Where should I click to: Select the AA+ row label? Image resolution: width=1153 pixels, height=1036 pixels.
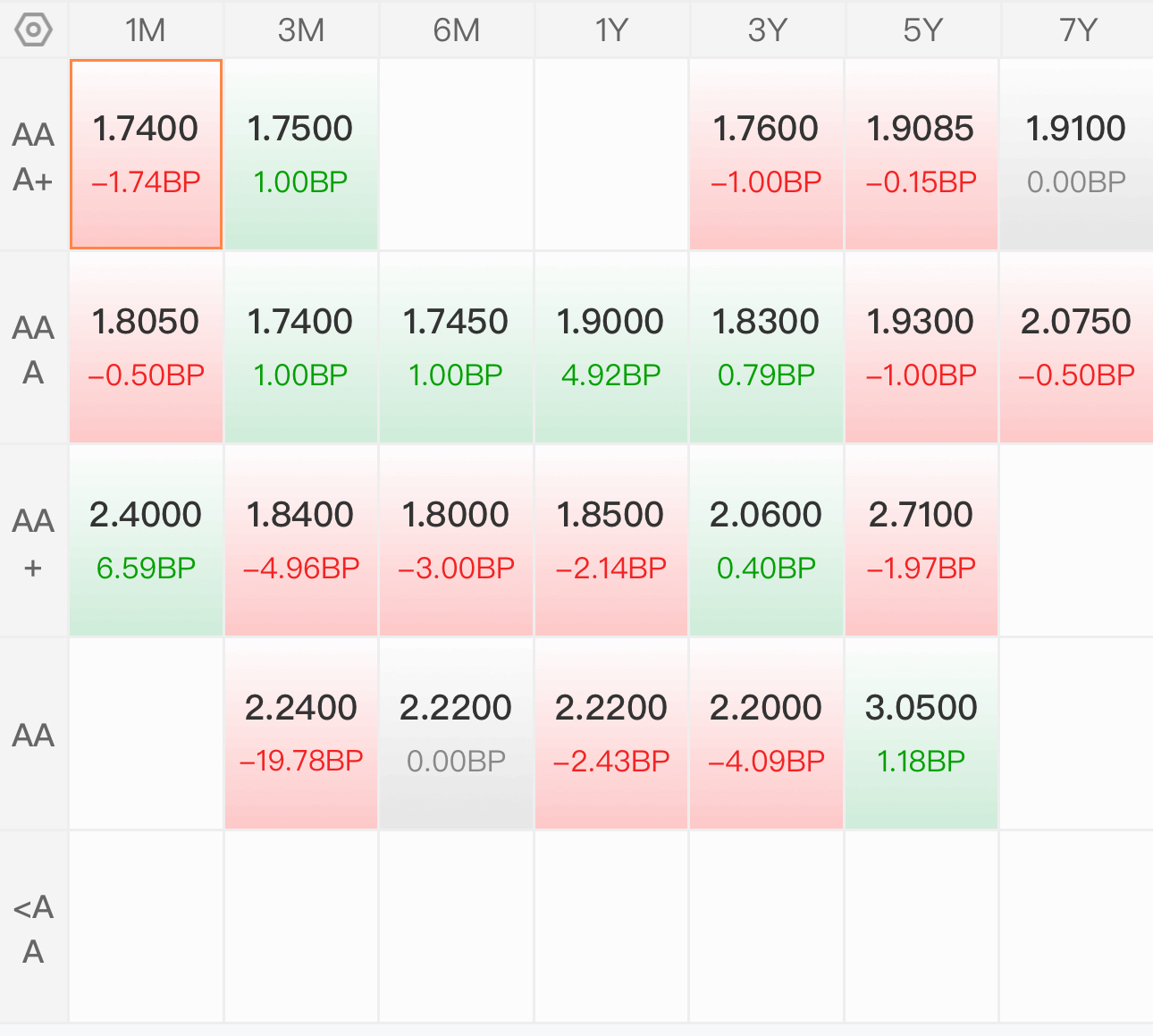coord(34,542)
